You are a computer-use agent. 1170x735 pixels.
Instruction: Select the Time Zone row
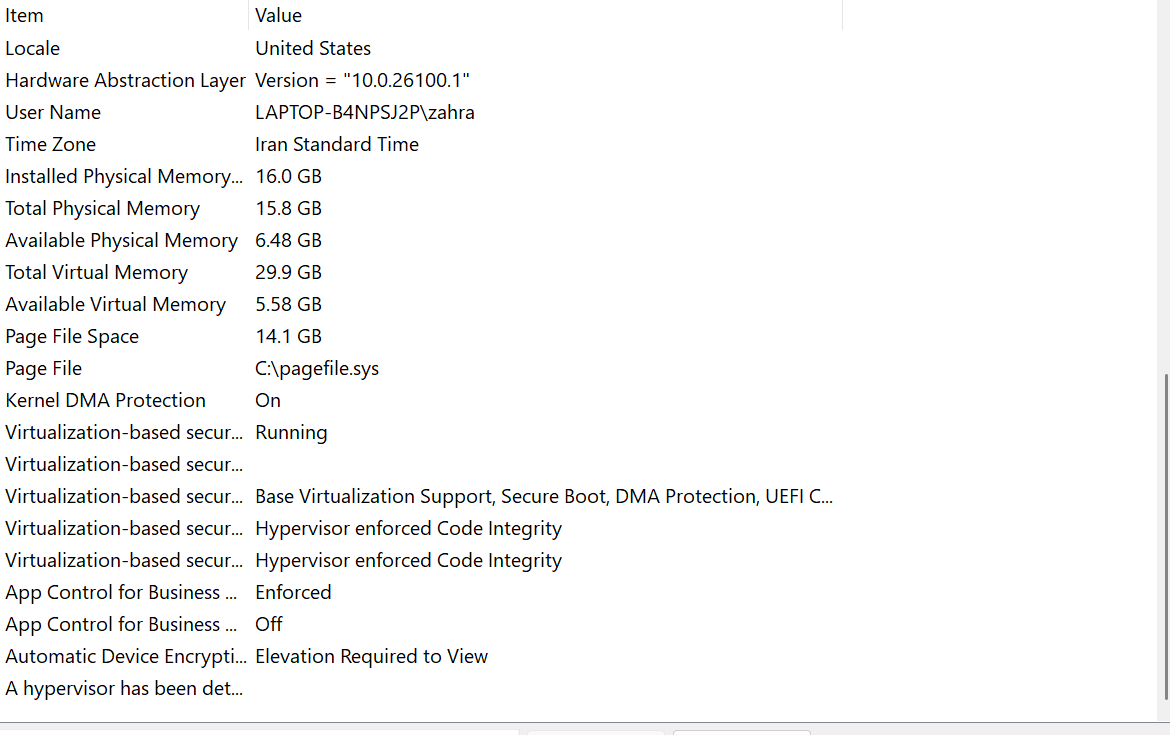click(x=51, y=144)
